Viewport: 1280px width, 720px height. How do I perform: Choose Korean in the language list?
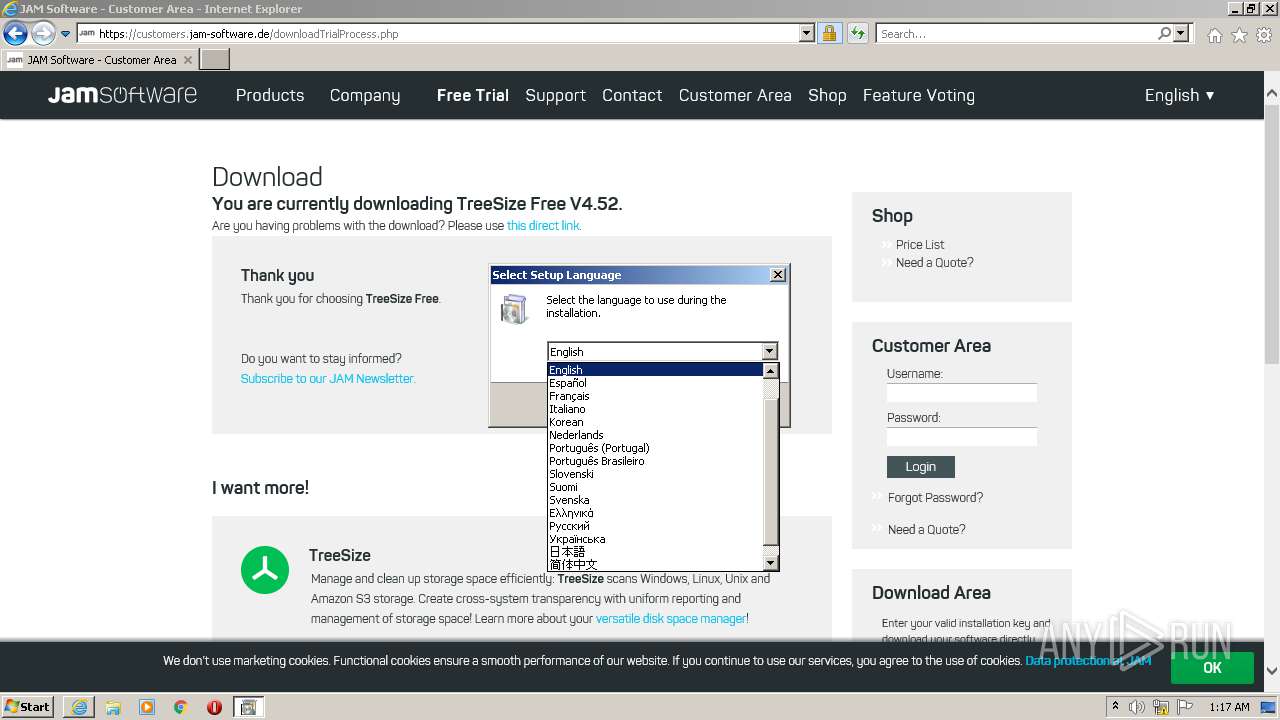pos(656,422)
